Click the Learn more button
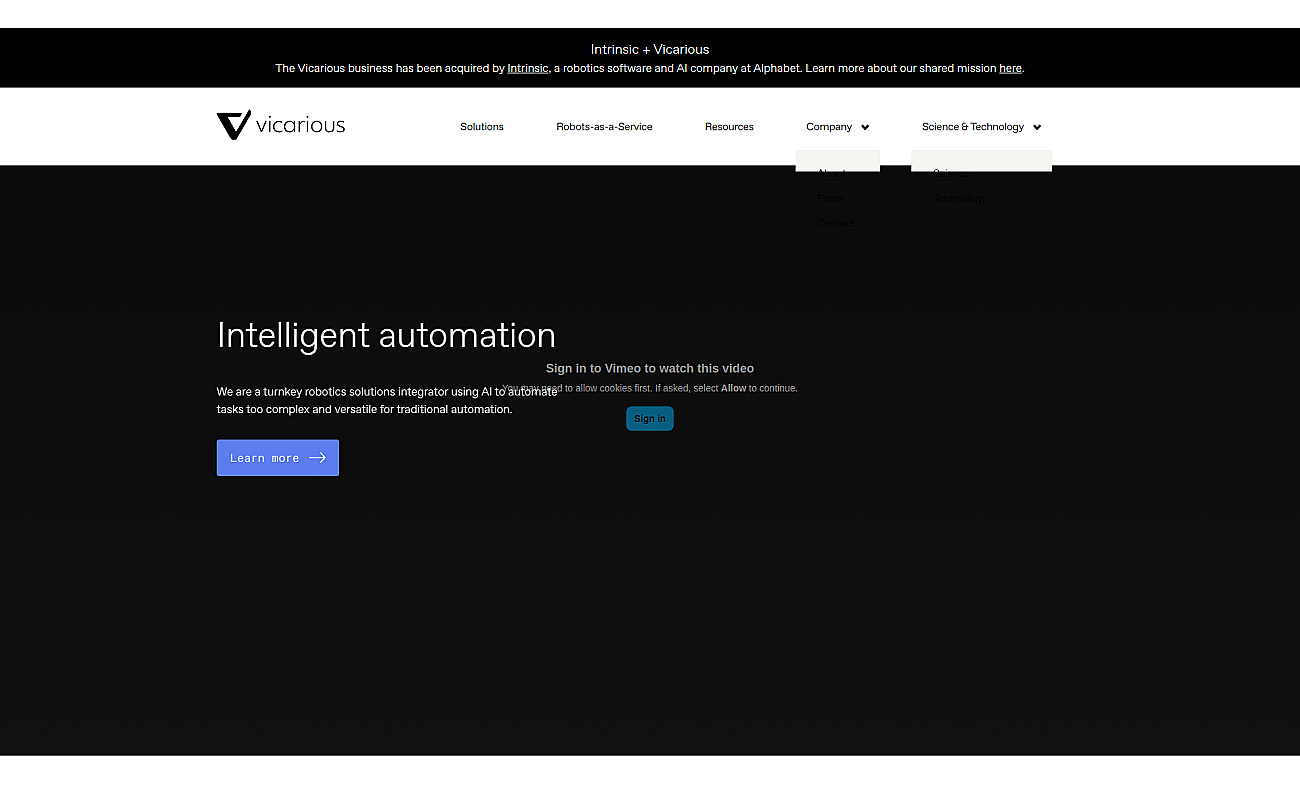The width and height of the screenshot is (1300, 788). point(278,458)
